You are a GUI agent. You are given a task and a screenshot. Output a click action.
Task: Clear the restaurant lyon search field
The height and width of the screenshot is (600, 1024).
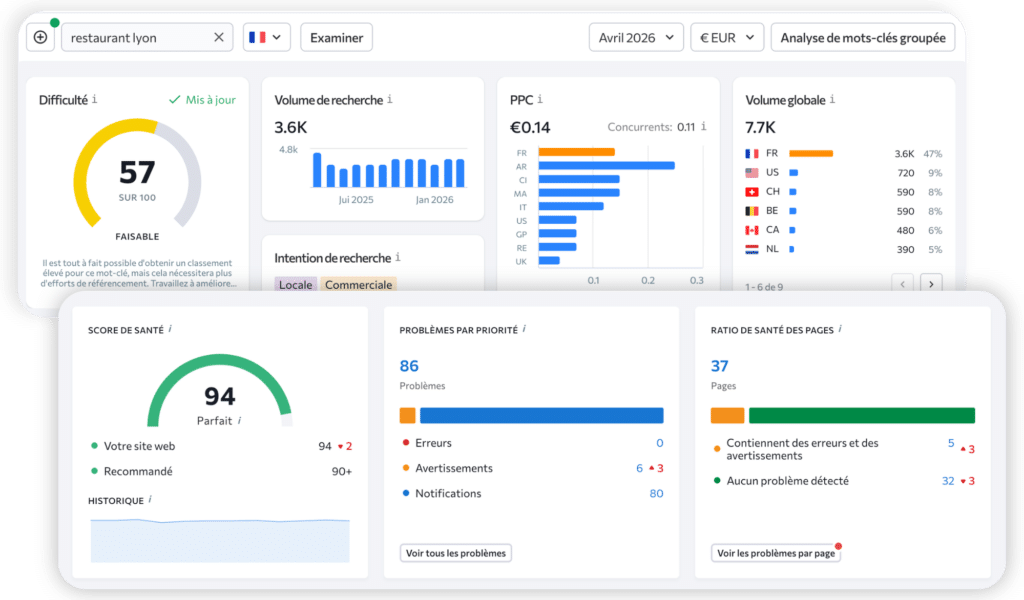219,37
